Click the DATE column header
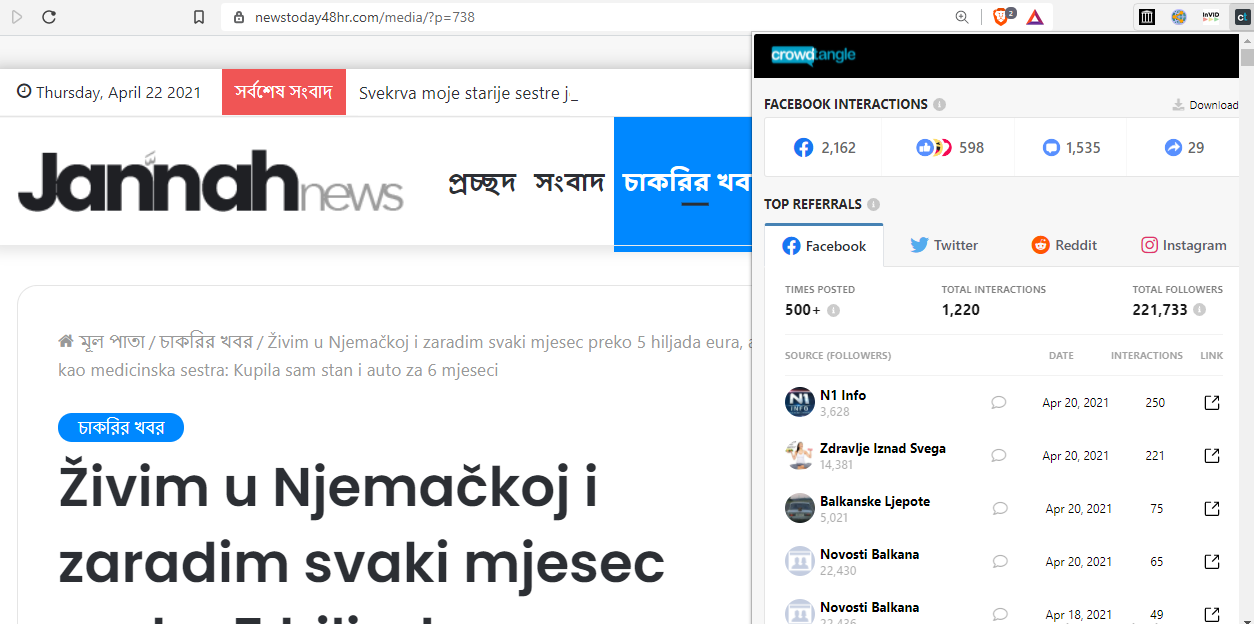The width and height of the screenshot is (1254, 624). click(x=1061, y=356)
